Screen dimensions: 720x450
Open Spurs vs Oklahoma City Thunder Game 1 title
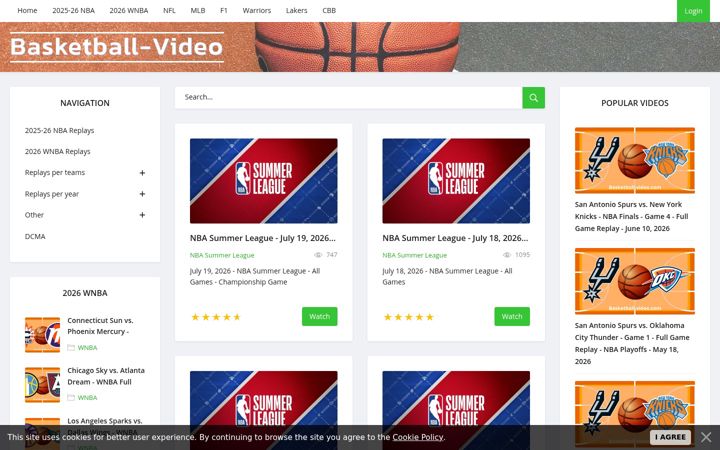pyautogui.click(x=632, y=343)
